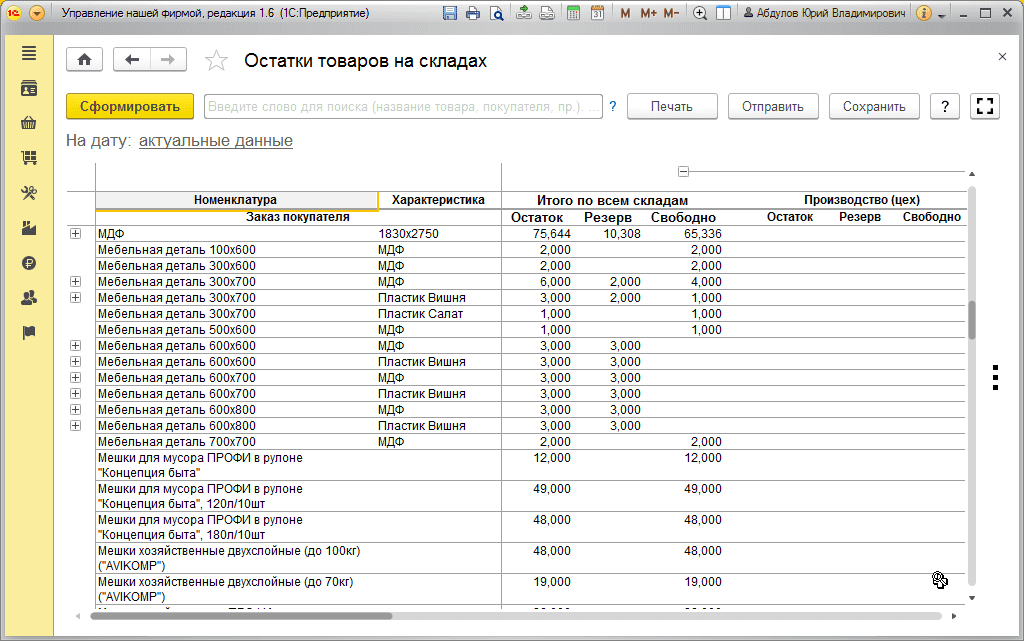The height and width of the screenshot is (641, 1024).
Task: Click the zoom magnifier icon
Action: pos(700,14)
